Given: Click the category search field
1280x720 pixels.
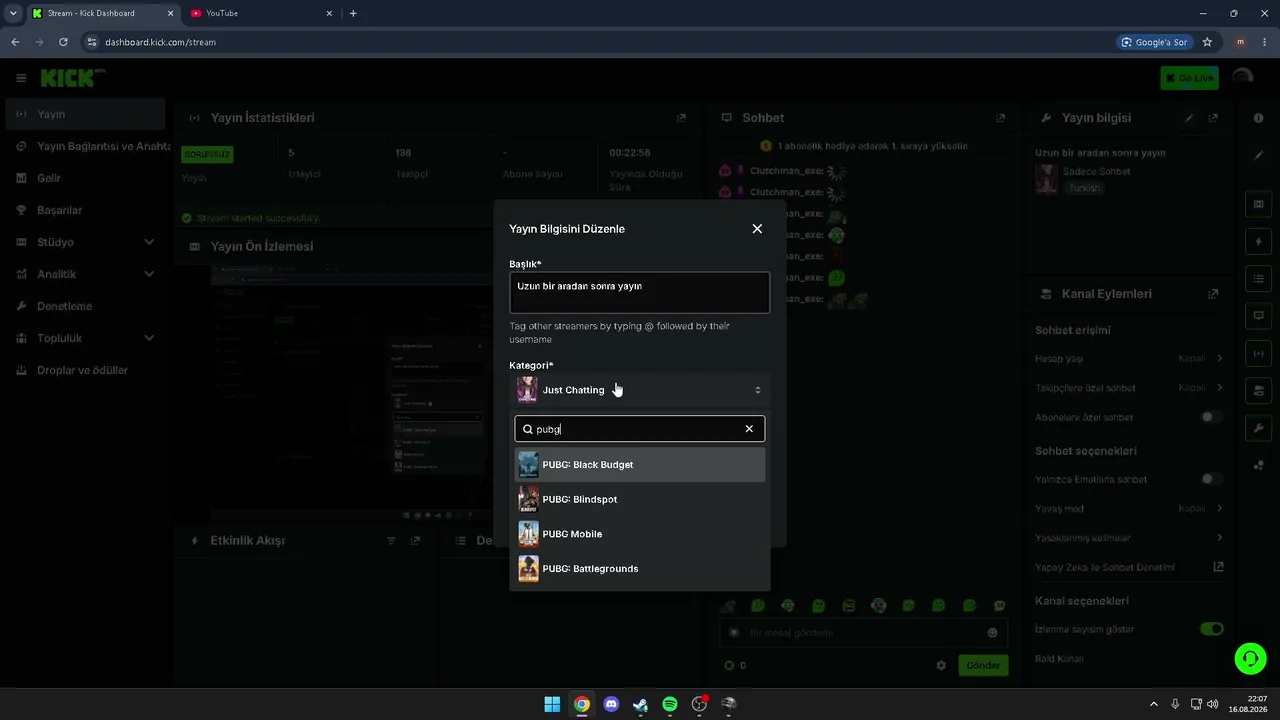Looking at the screenshot, I should tap(640, 429).
